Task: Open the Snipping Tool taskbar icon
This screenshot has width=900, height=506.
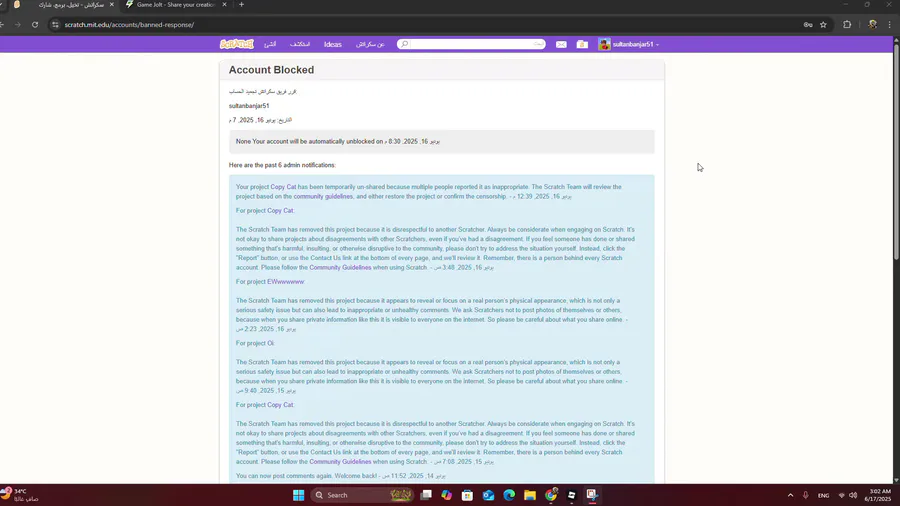Action: (592, 495)
